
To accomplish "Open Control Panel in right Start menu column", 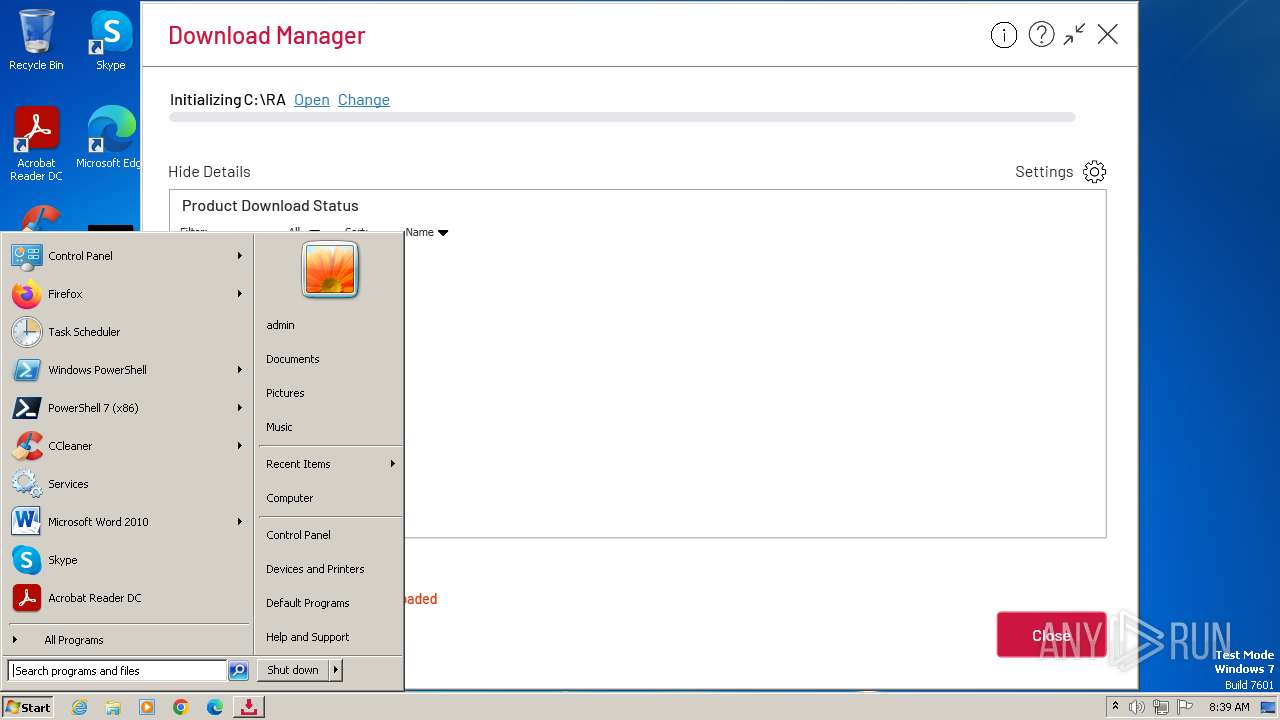I will point(330,535).
